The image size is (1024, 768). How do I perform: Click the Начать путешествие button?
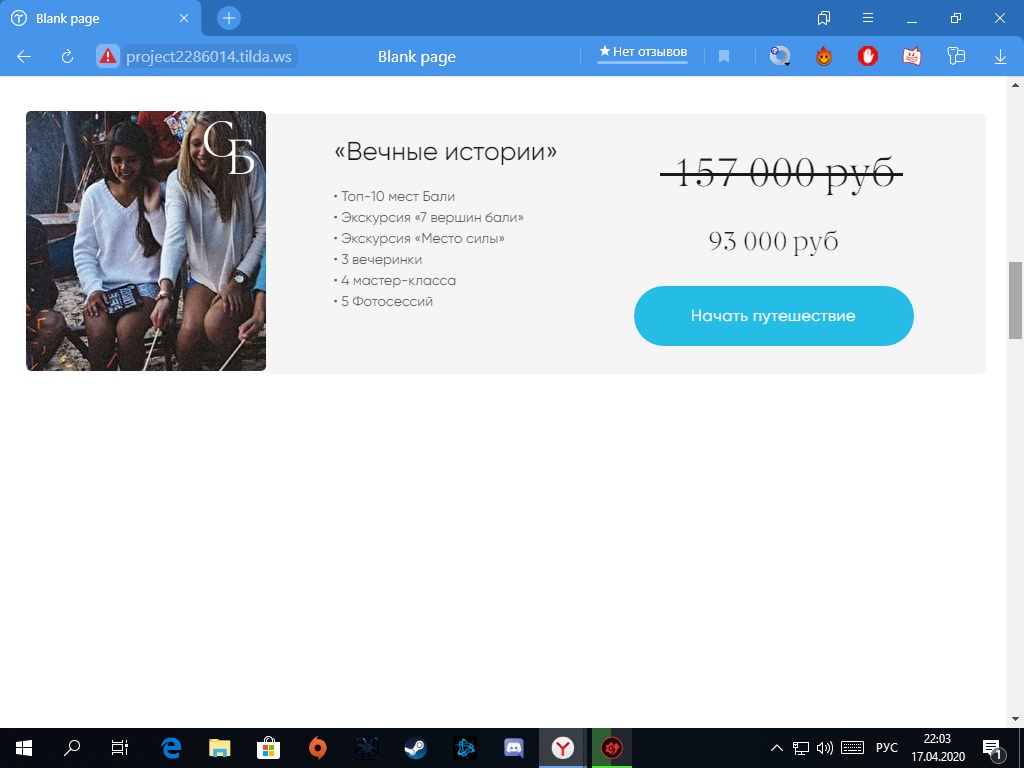pos(773,316)
